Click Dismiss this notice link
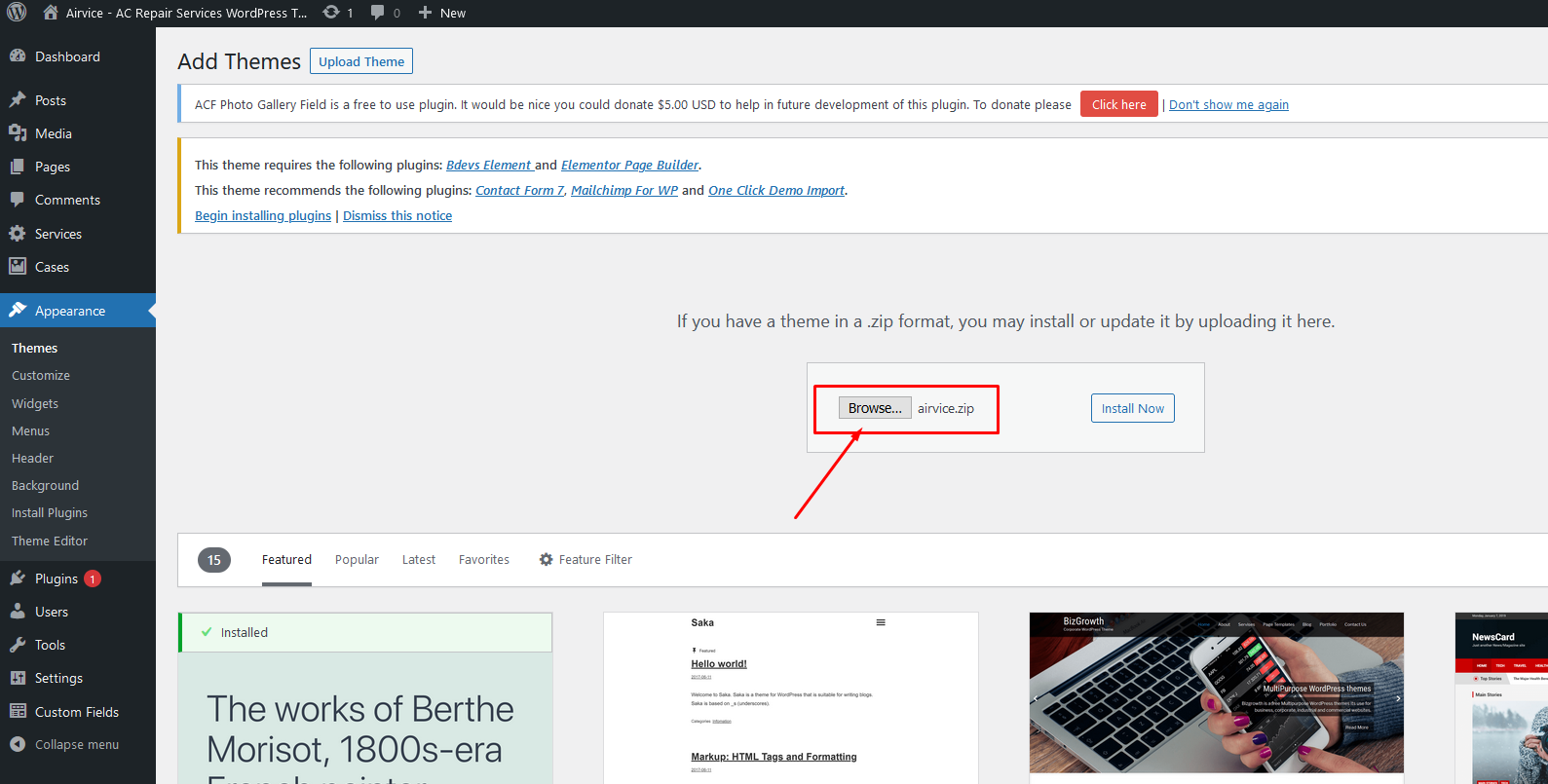This screenshot has height=784, width=1548. [397, 216]
